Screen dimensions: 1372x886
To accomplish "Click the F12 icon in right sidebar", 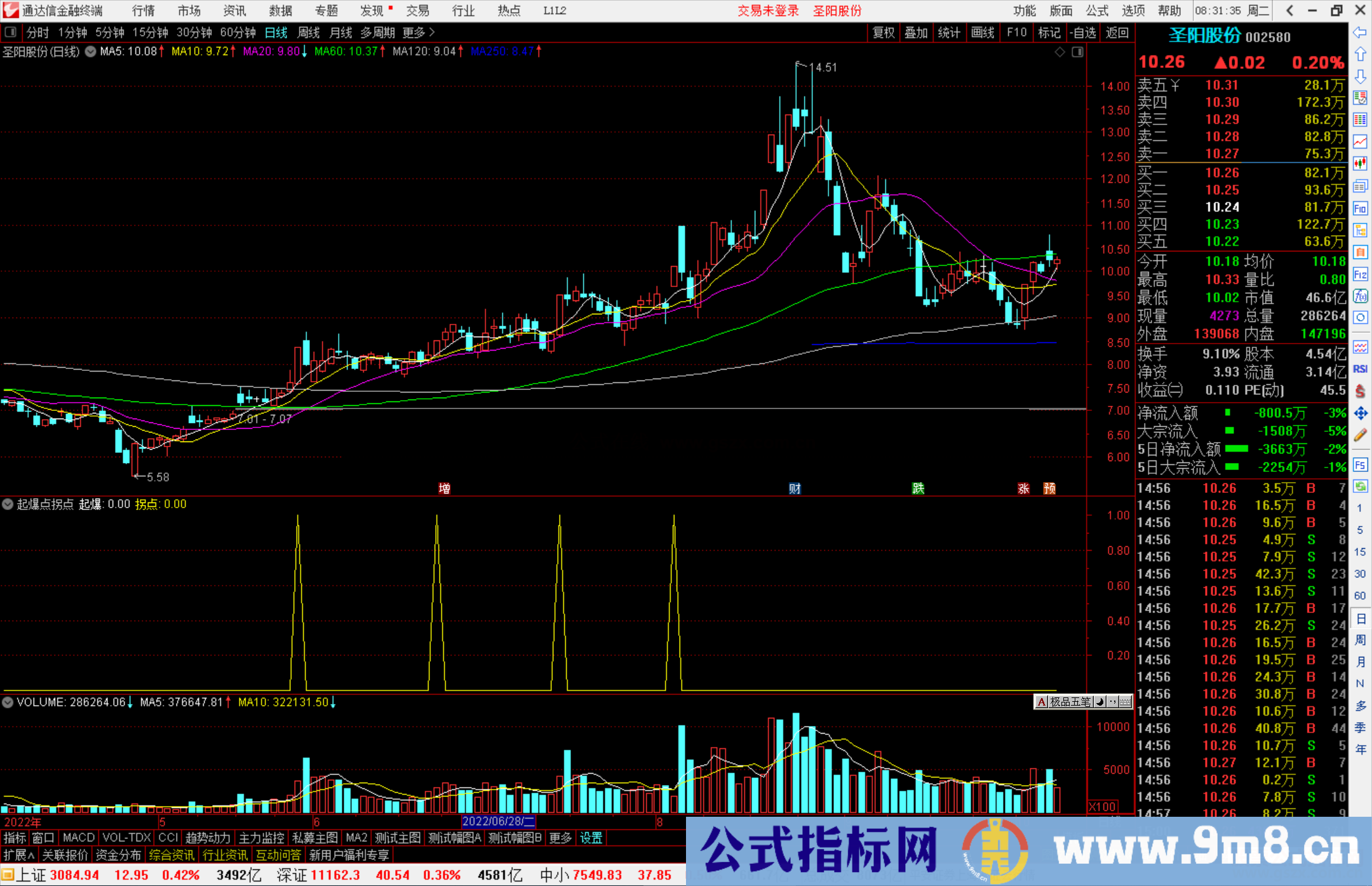I will [x=1360, y=274].
